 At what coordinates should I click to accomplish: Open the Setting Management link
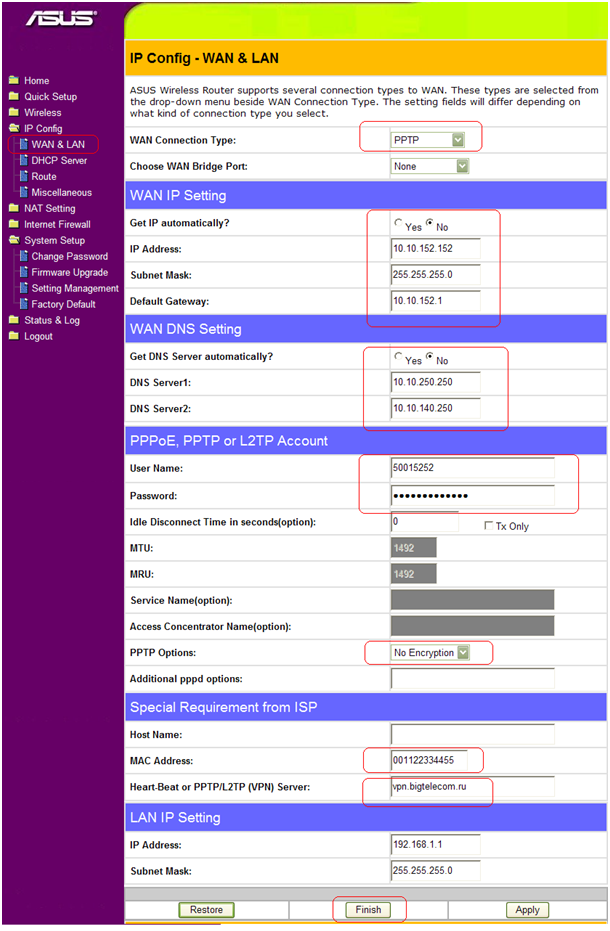pyautogui.click(x=75, y=289)
